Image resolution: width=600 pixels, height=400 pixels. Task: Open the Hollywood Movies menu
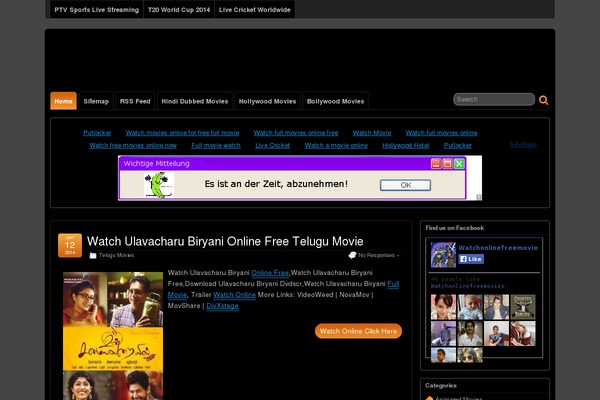point(267,101)
